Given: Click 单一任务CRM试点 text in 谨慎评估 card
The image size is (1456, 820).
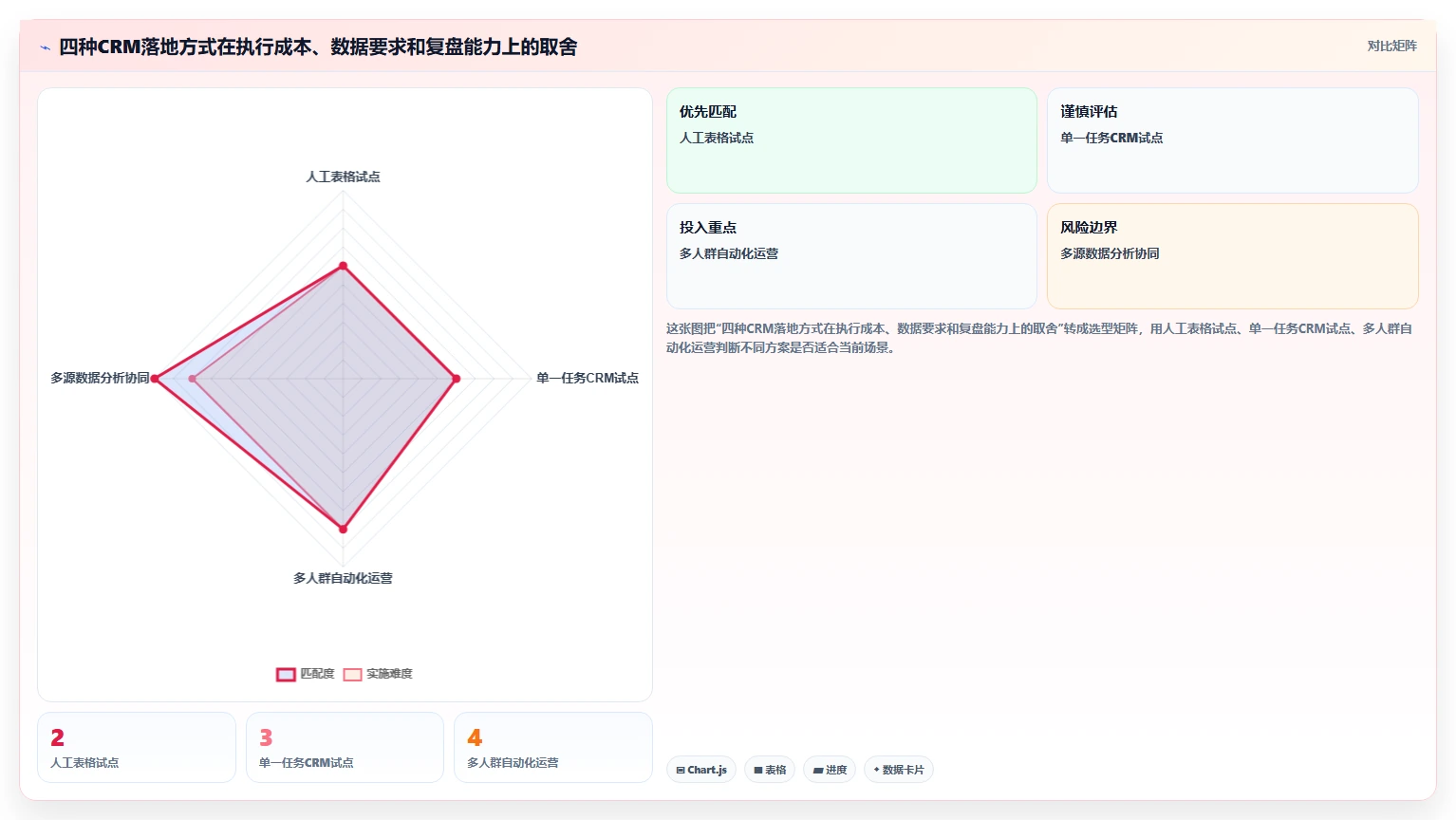Looking at the screenshot, I should pyautogui.click(x=1111, y=138).
